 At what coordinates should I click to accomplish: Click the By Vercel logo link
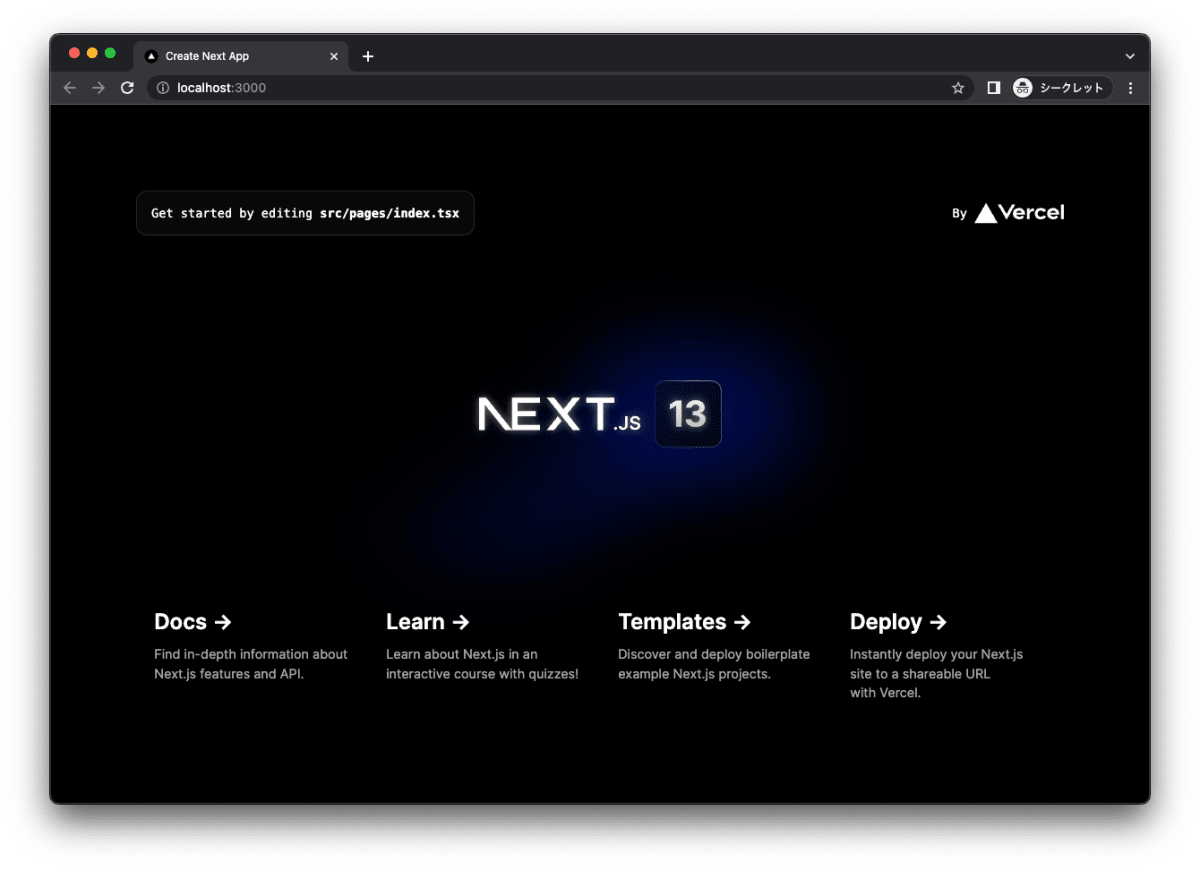pyautogui.click(x=1008, y=213)
